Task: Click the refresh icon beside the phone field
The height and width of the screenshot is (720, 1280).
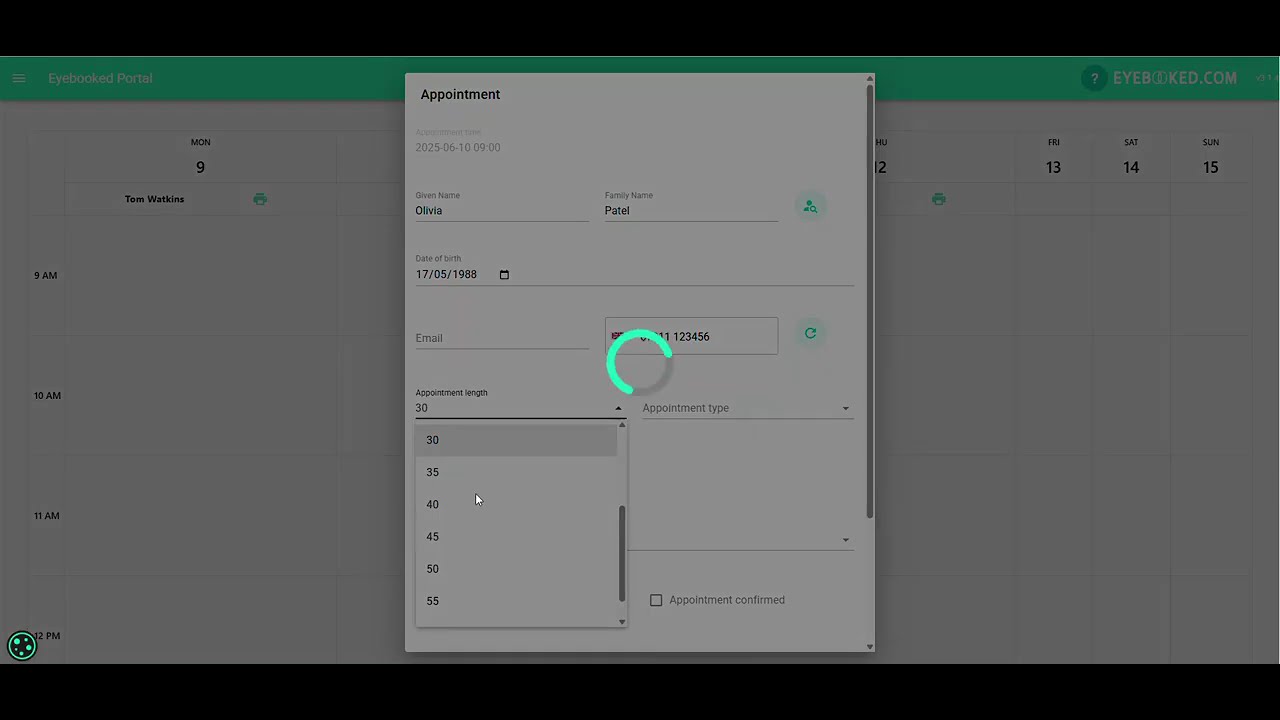Action: point(810,333)
